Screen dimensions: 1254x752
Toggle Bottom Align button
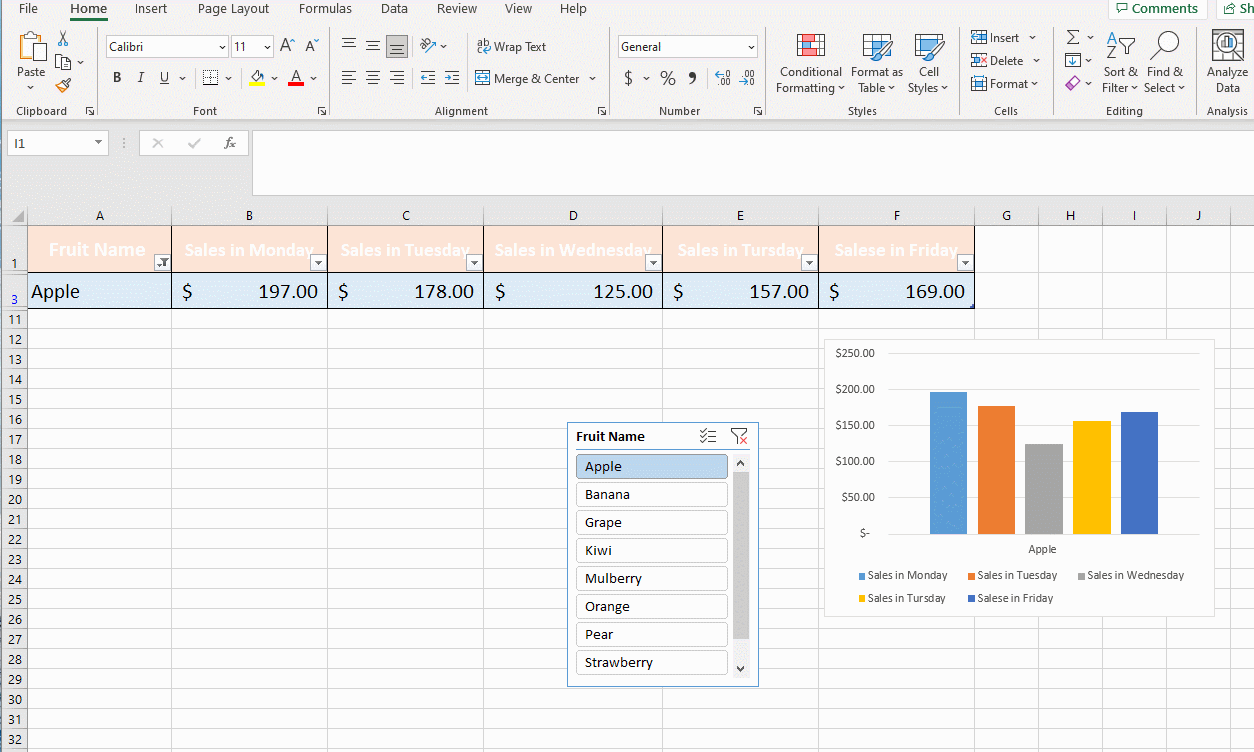click(x=397, y=46)
